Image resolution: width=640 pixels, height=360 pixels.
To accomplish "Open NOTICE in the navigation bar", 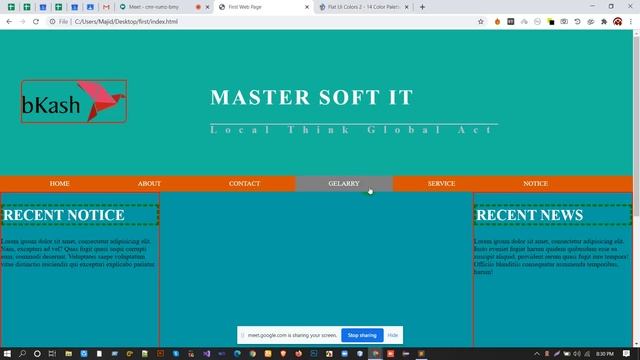I will pyautogui.click(x=536, y=184).
